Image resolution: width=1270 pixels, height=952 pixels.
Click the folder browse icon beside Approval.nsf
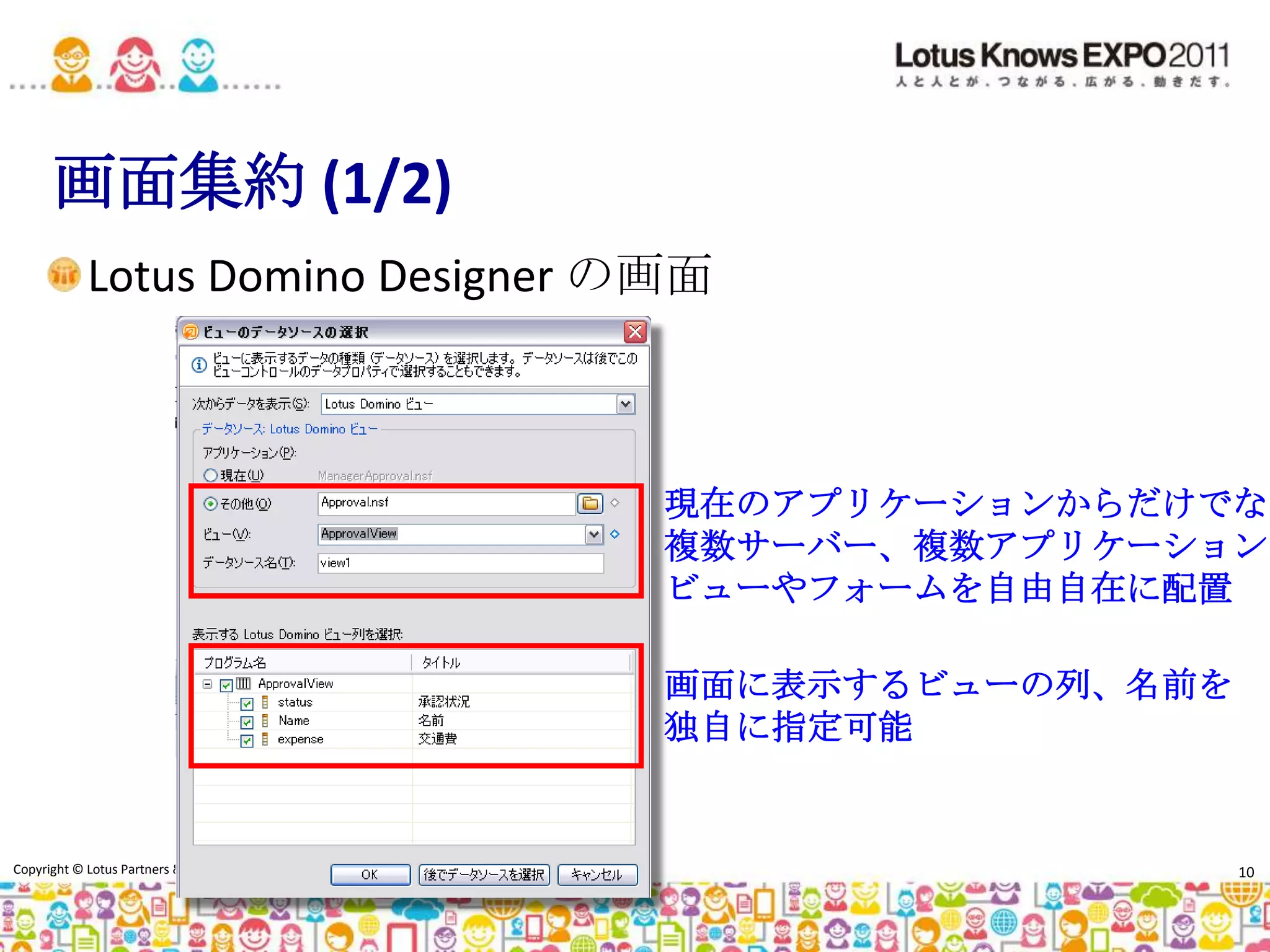point(590,503)
